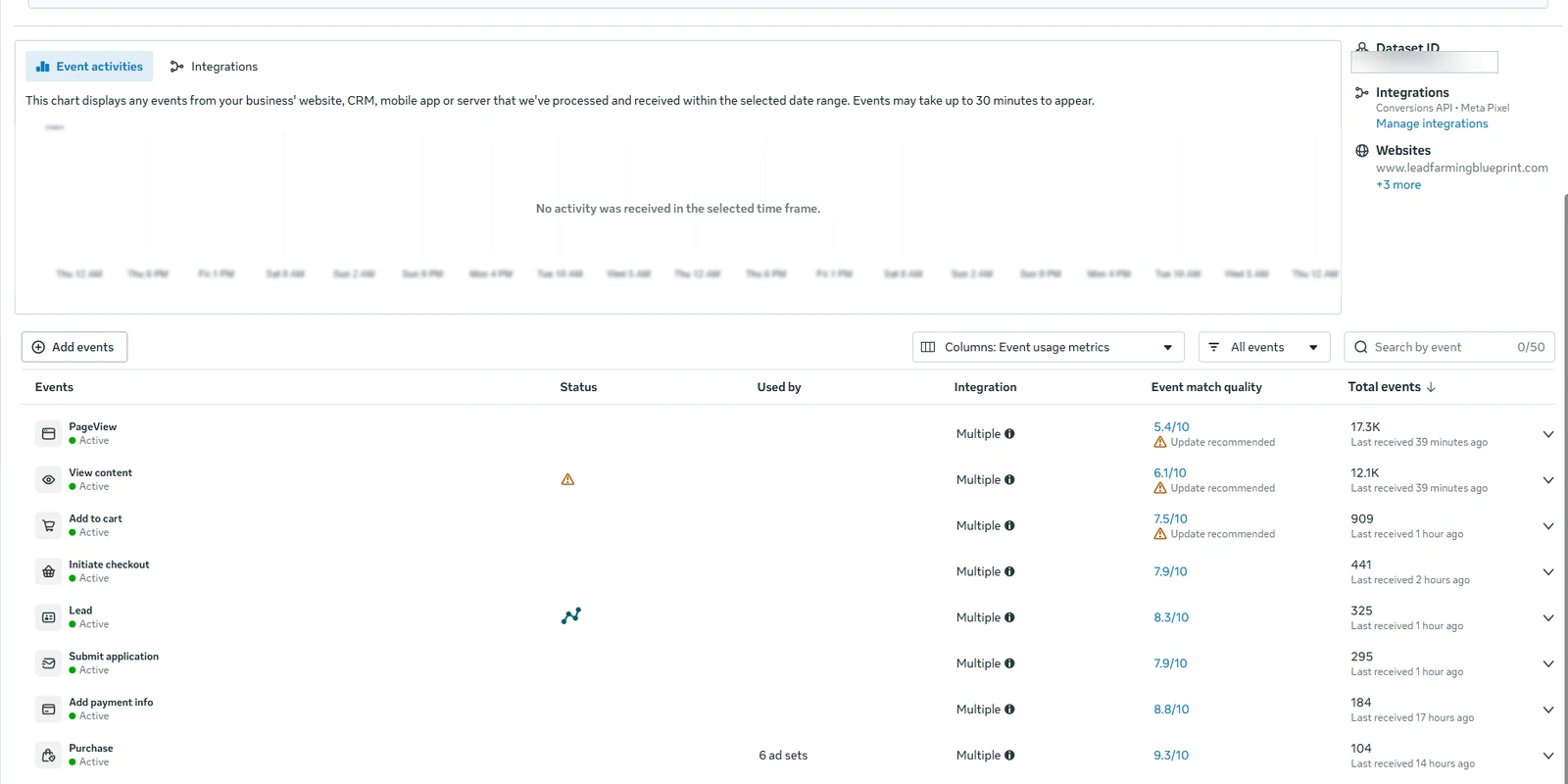This screenshot has height=784, width=1568.
Task: Click the Add to cart icon
Action: pyautogui.click(x=48, y=525)
